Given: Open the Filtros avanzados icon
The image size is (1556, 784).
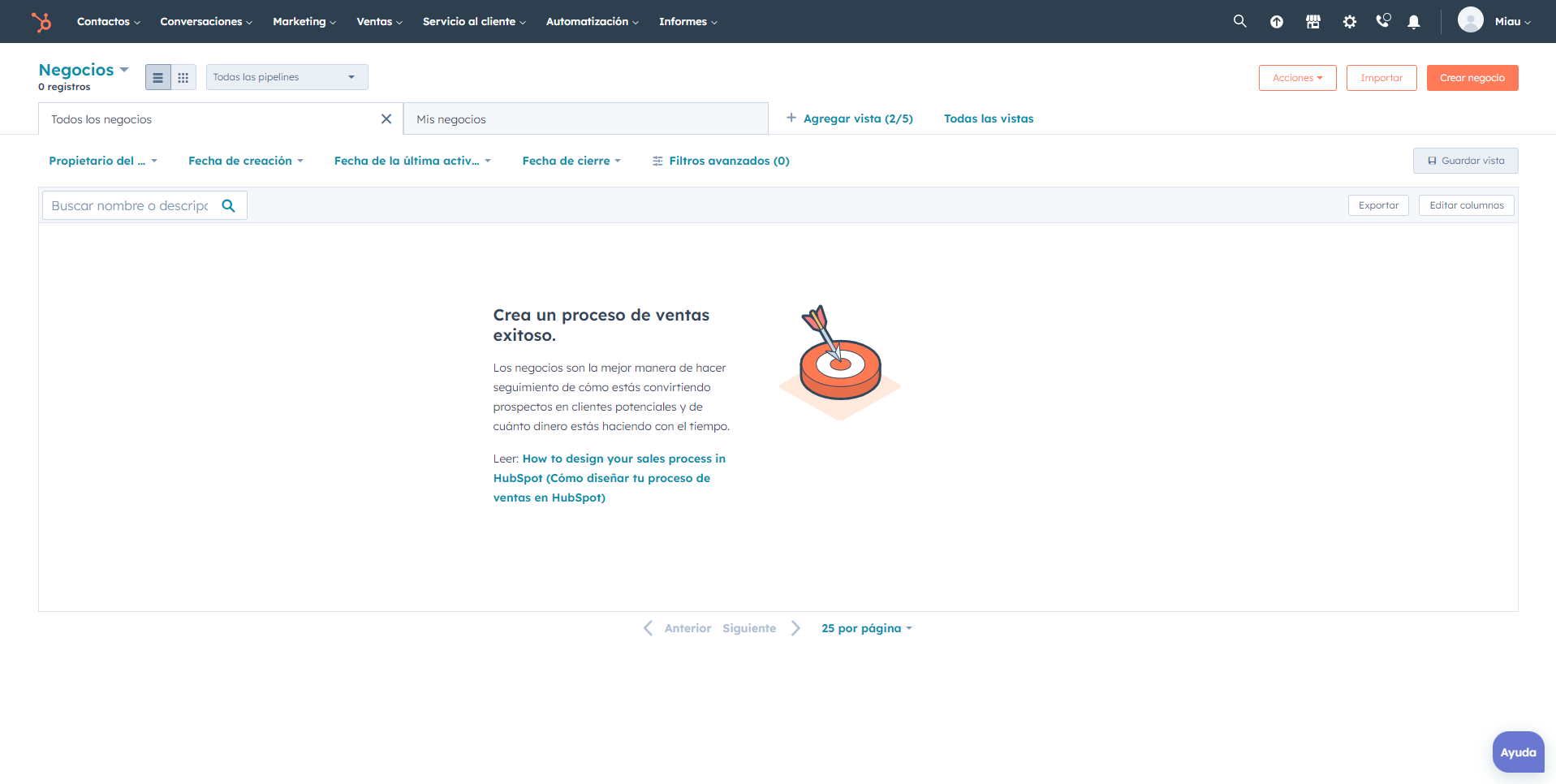Looking at the screenshot, I should [x=657, y=161].
